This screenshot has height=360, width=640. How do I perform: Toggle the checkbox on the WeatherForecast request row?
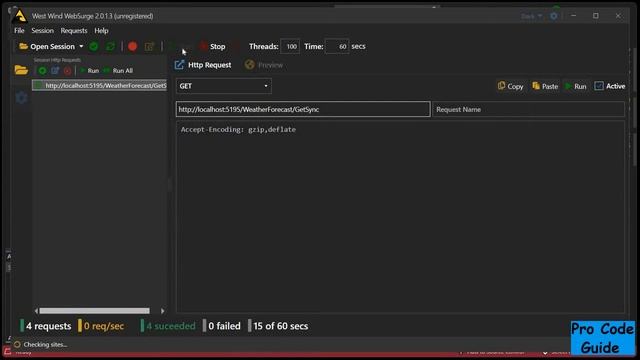[38, 85]
